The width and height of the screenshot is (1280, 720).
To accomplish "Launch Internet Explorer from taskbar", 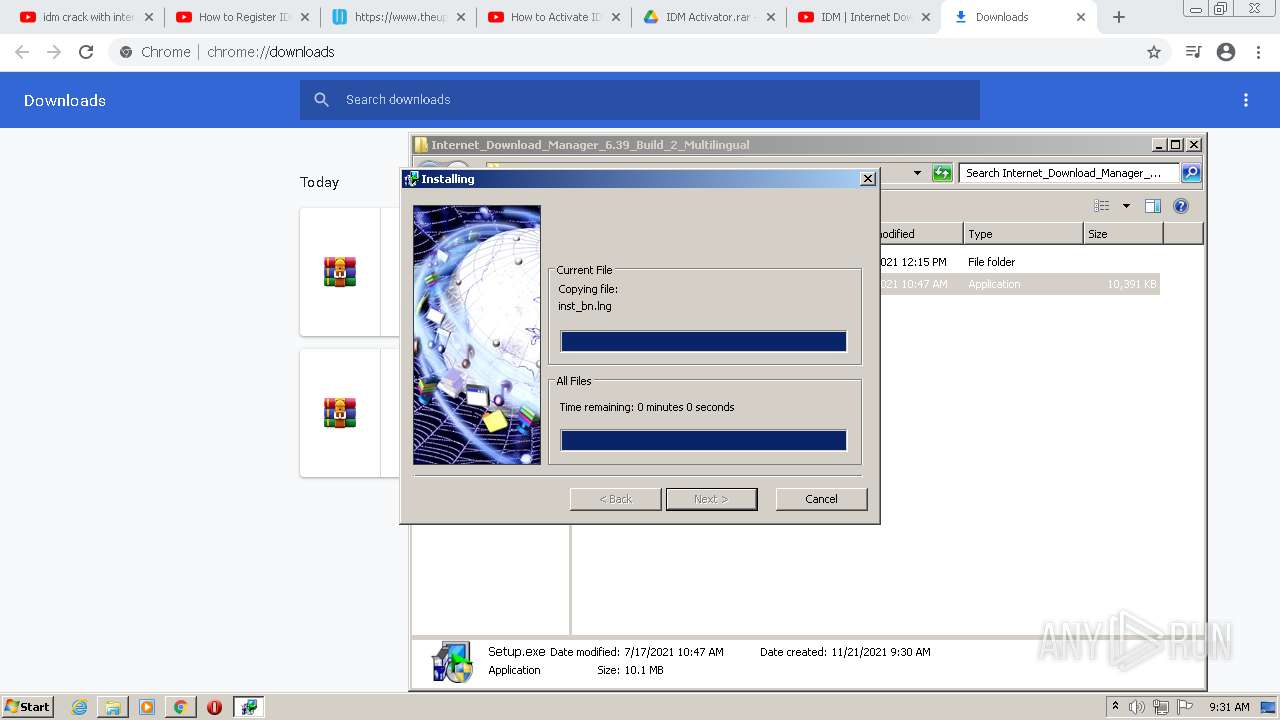I will (80, 707).
